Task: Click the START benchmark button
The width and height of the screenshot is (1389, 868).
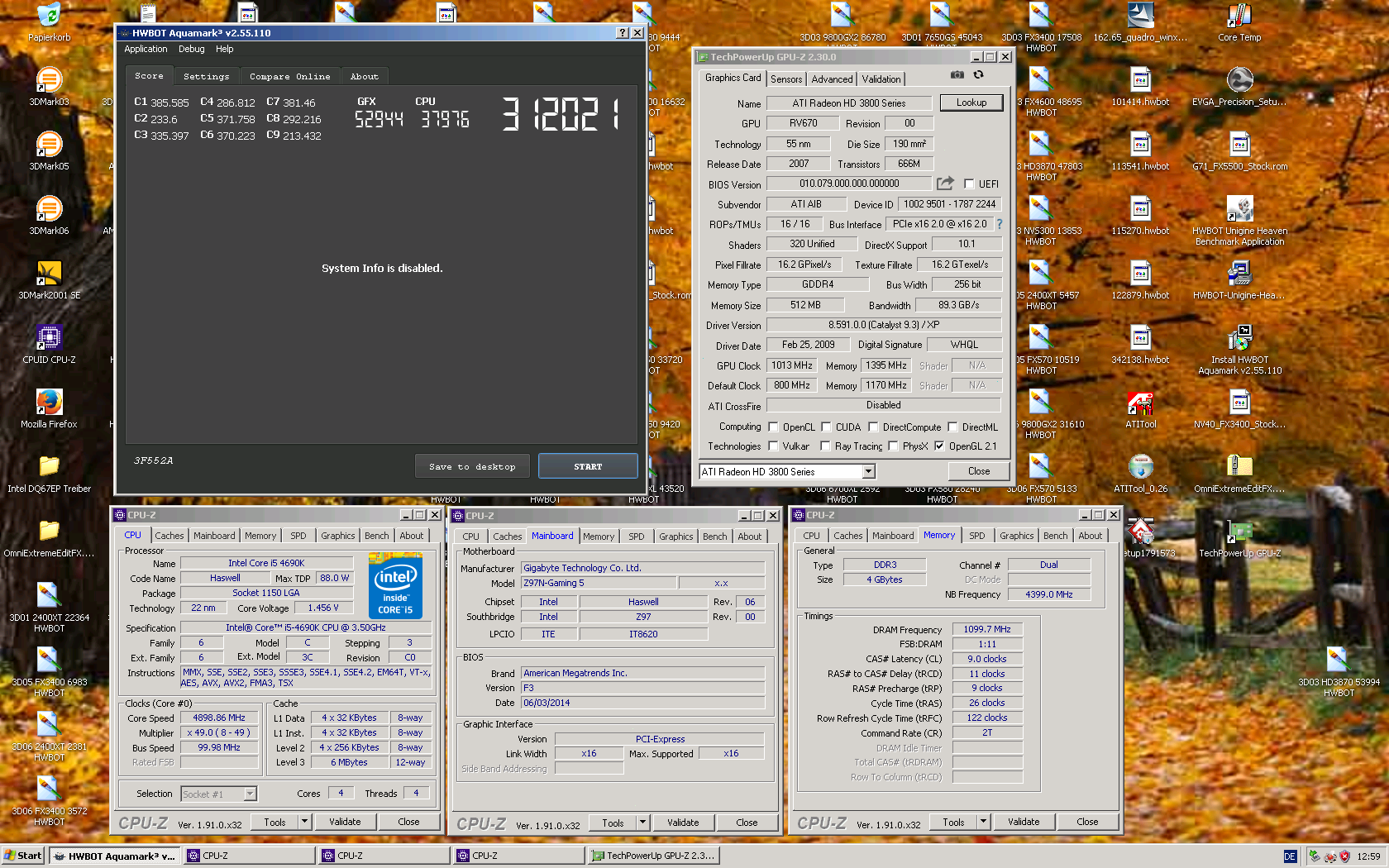Action: click(588, 466)
